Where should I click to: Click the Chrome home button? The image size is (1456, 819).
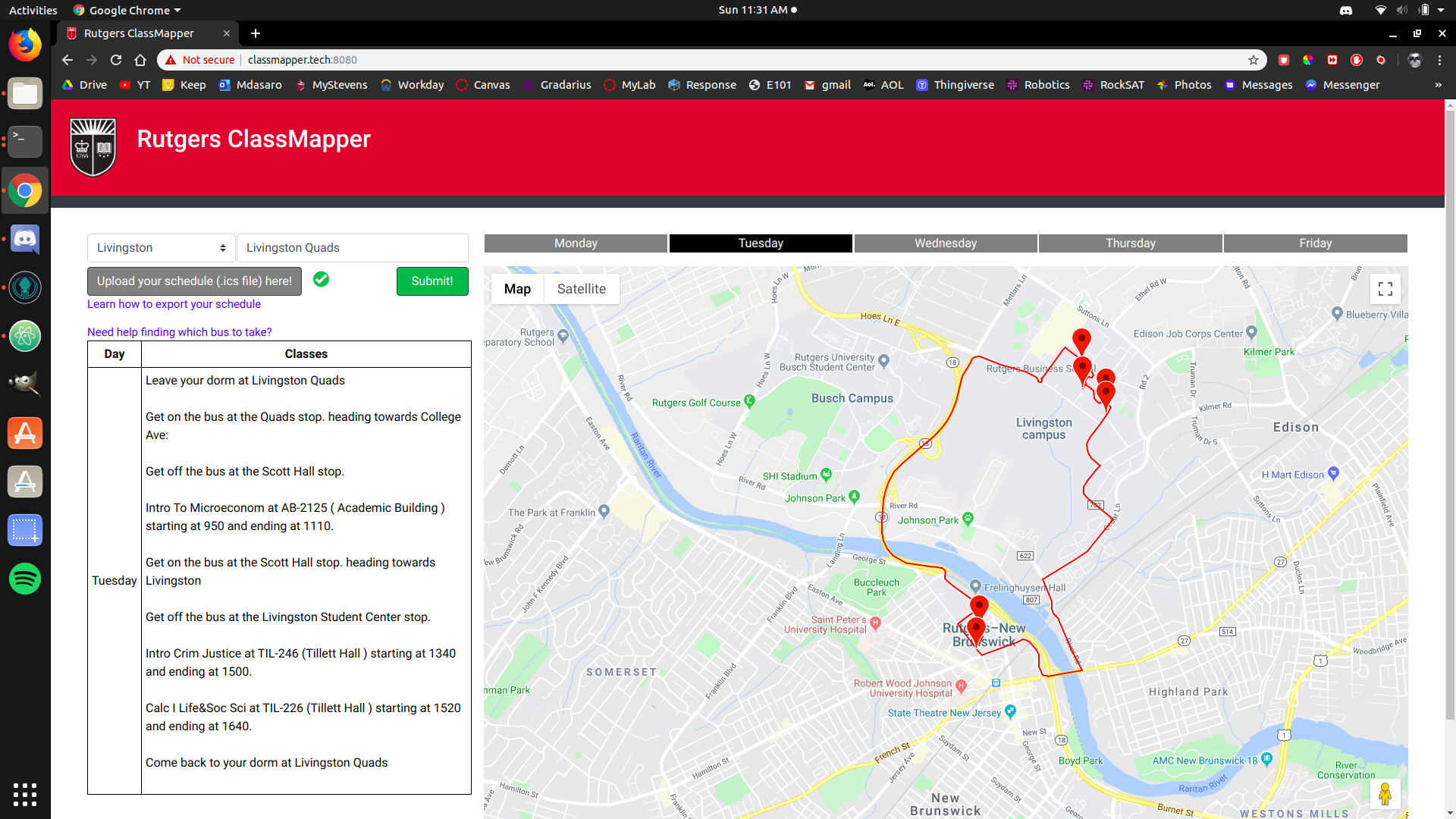[140, 60]
